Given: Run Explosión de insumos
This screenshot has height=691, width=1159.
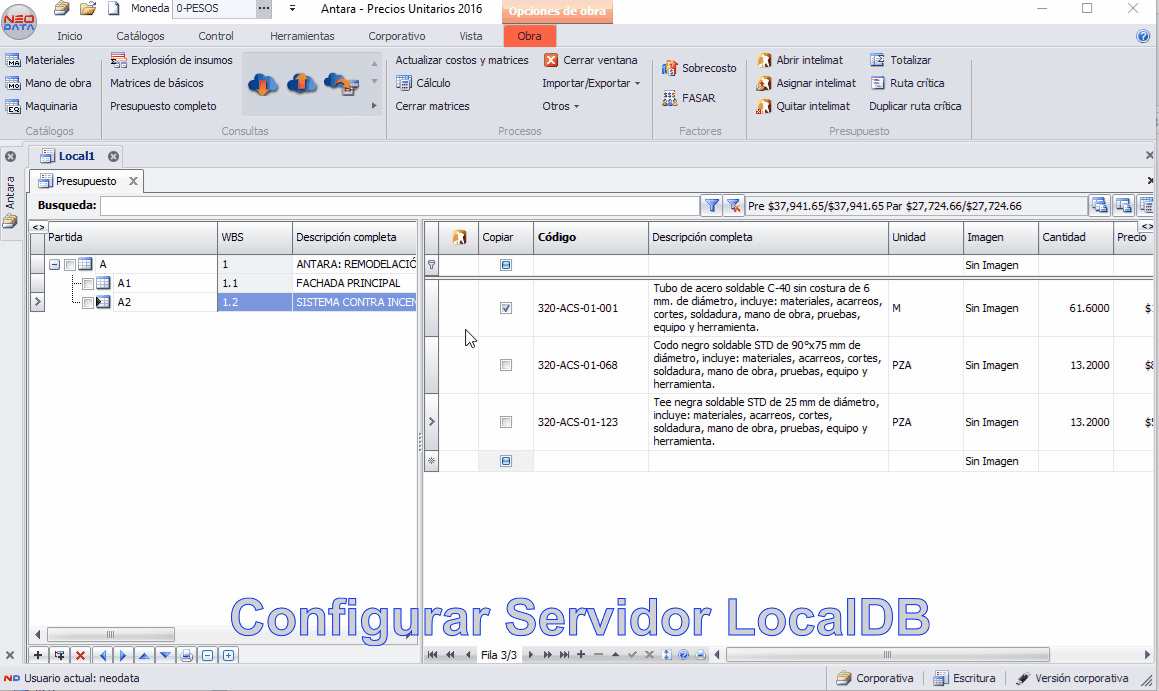Looking at the screenshot, I should [171, 60].
